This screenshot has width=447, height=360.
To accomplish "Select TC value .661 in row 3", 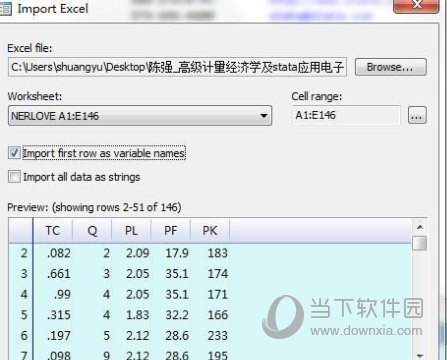I will pyautogui.click(x=59, y=274).
